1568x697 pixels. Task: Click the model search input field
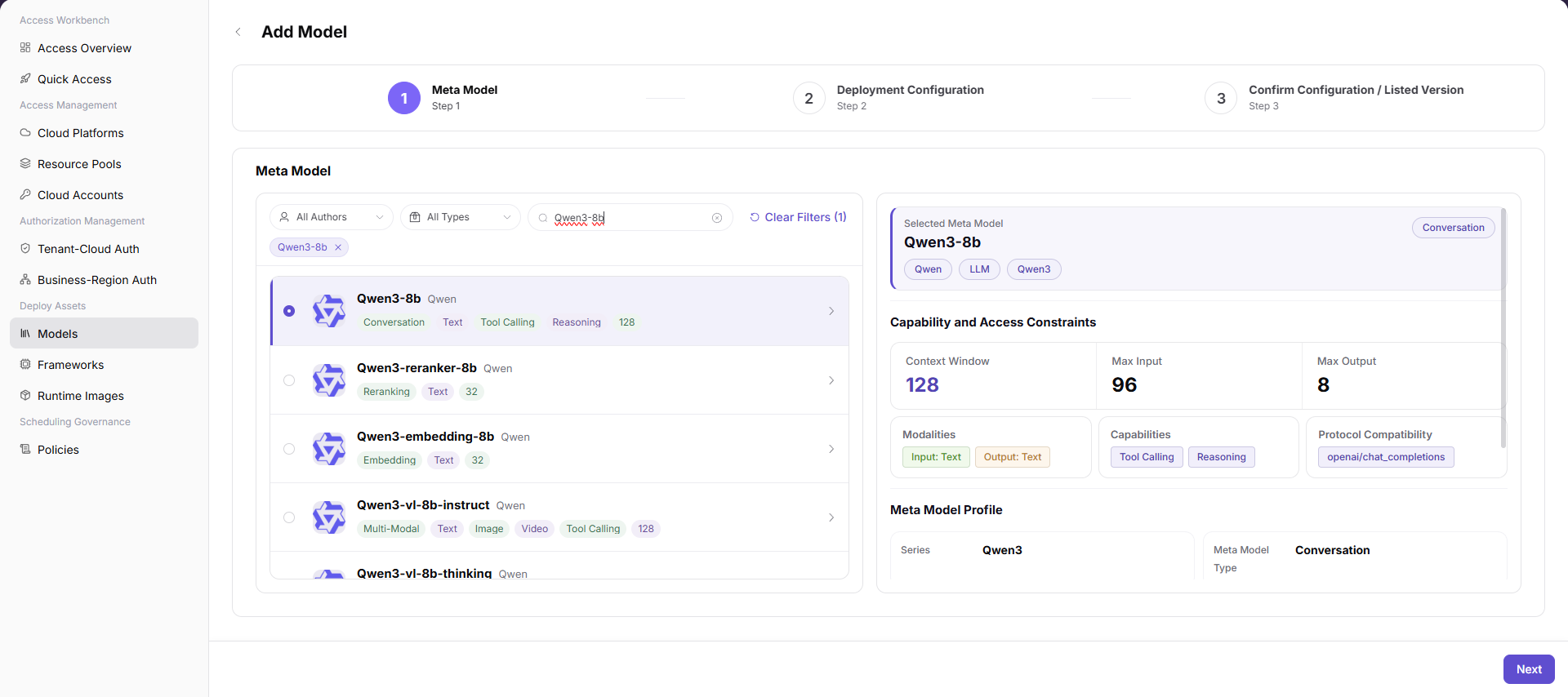pyautogui.click(x=630, y=218)
